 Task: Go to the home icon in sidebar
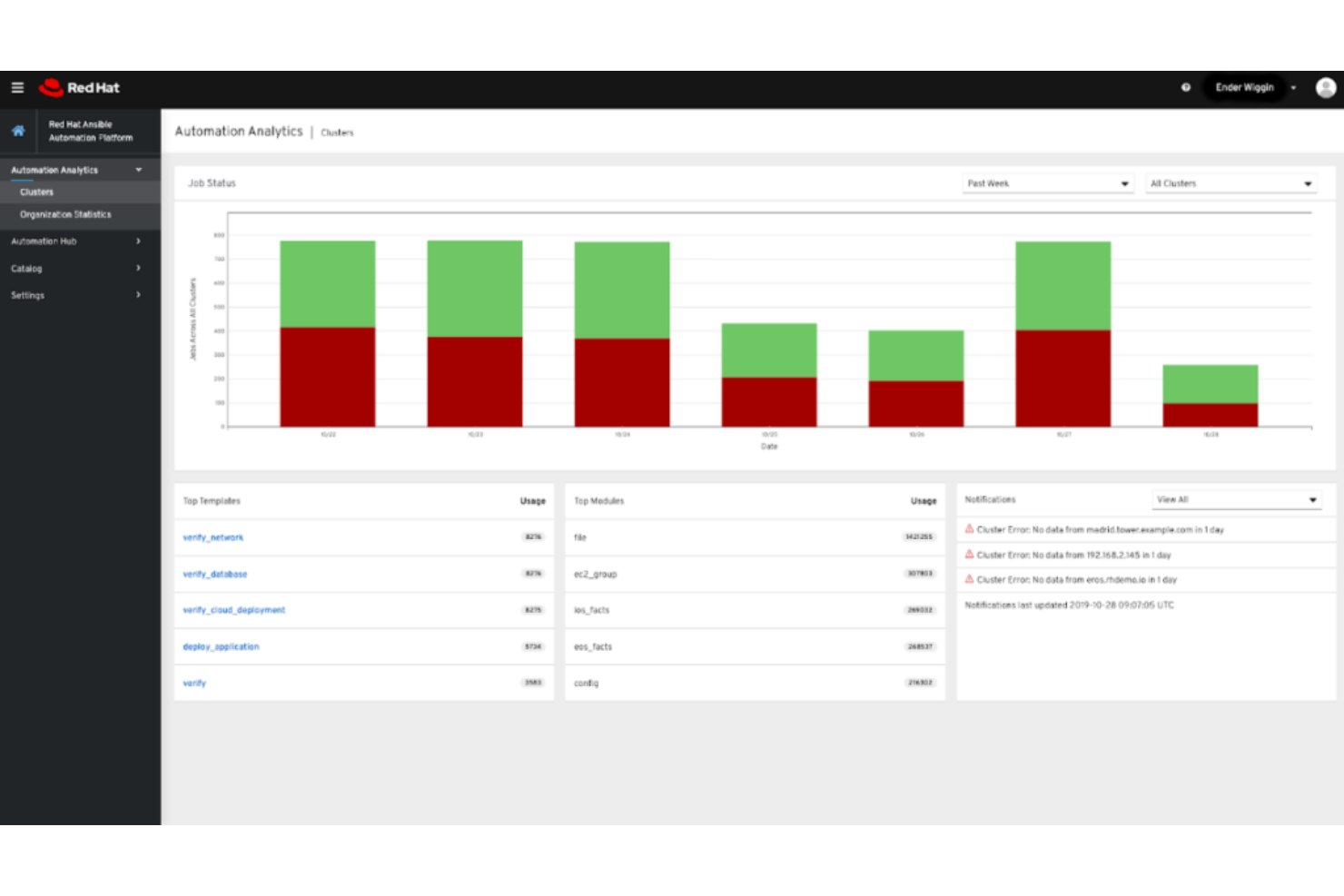click(18, 131)
